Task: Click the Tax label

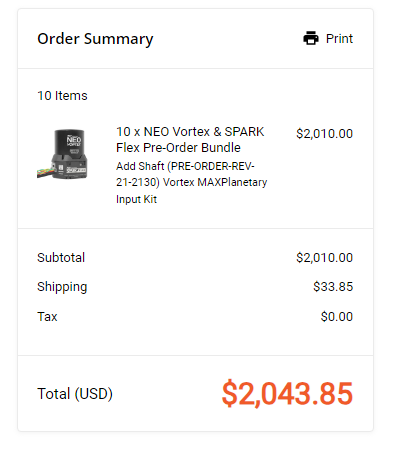Action: click(47, 316)
